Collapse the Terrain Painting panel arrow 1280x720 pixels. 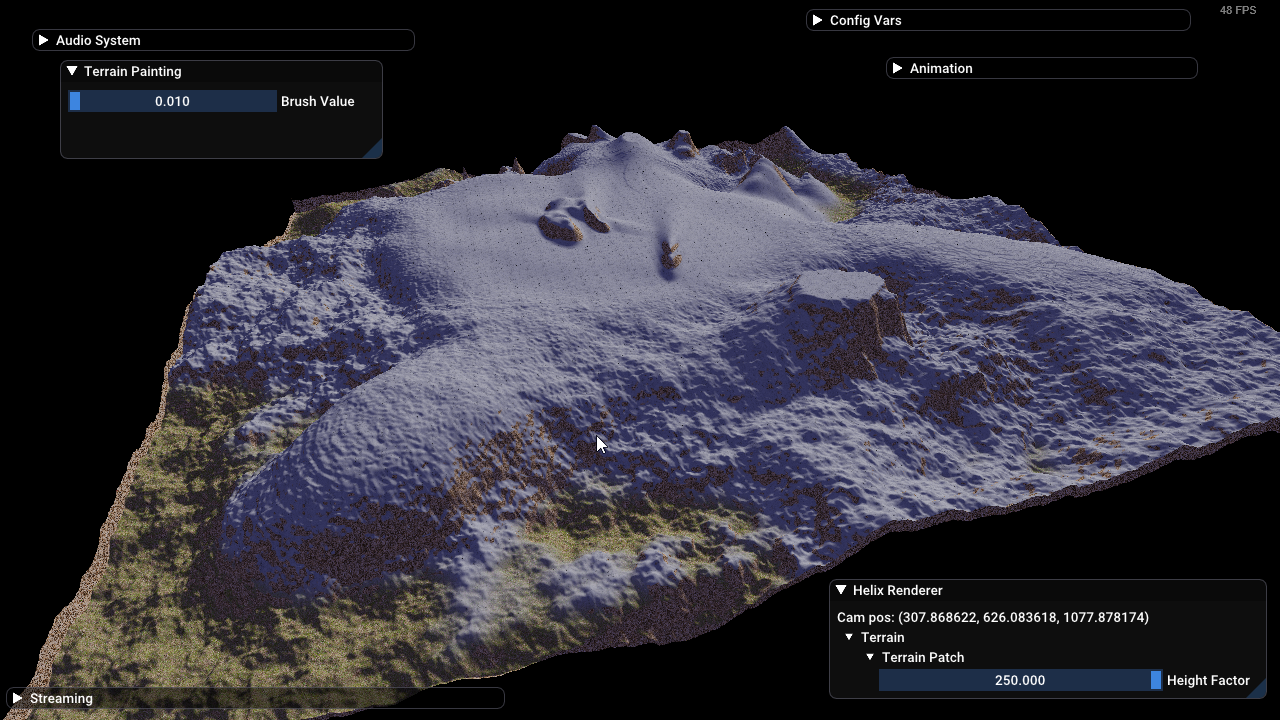(x=72, y=71)
